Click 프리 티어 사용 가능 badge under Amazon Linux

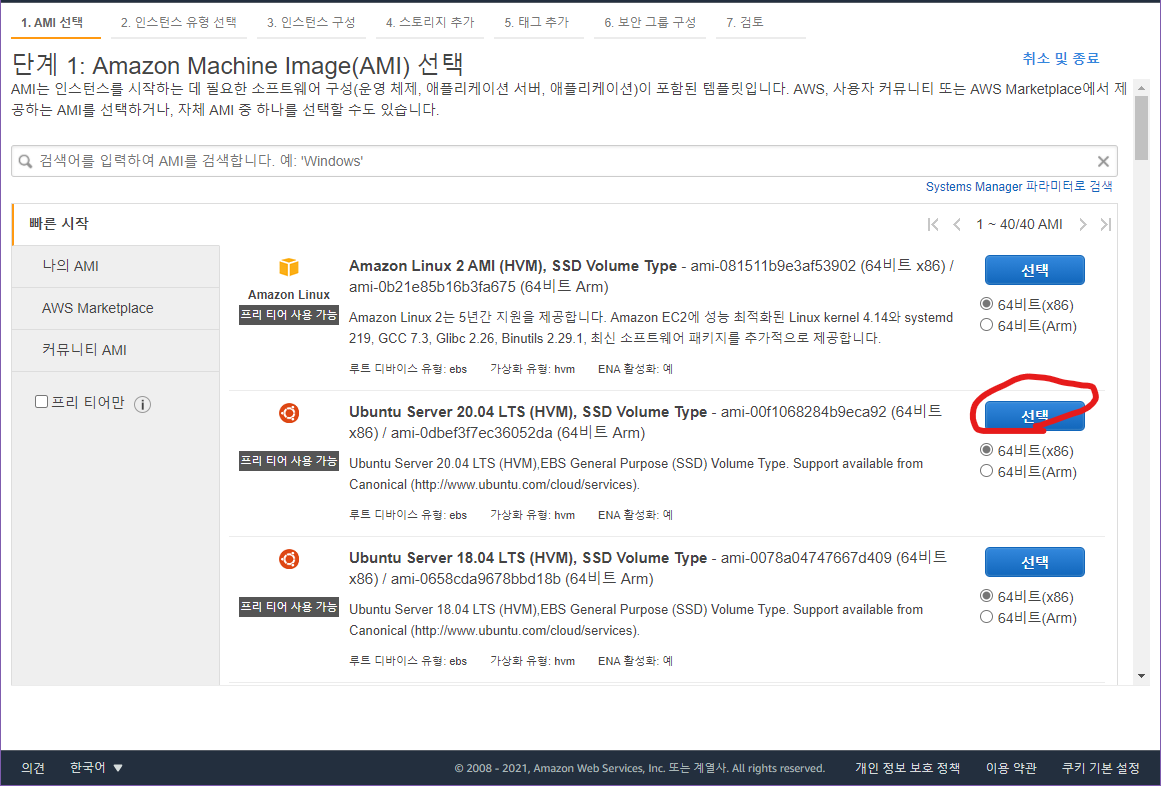click(x=289, y=315)
